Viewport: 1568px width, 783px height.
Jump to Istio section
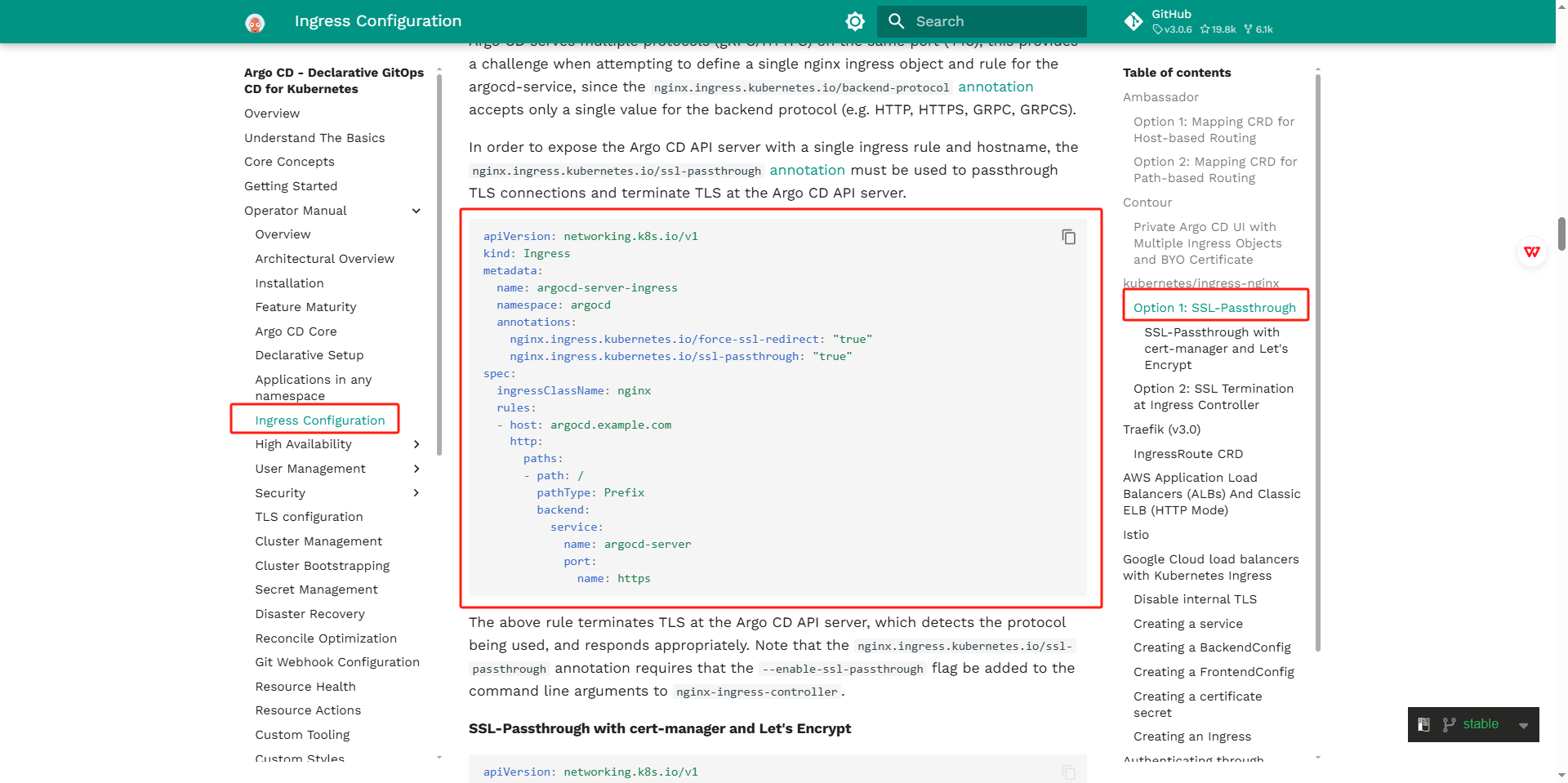point(1136,535)
